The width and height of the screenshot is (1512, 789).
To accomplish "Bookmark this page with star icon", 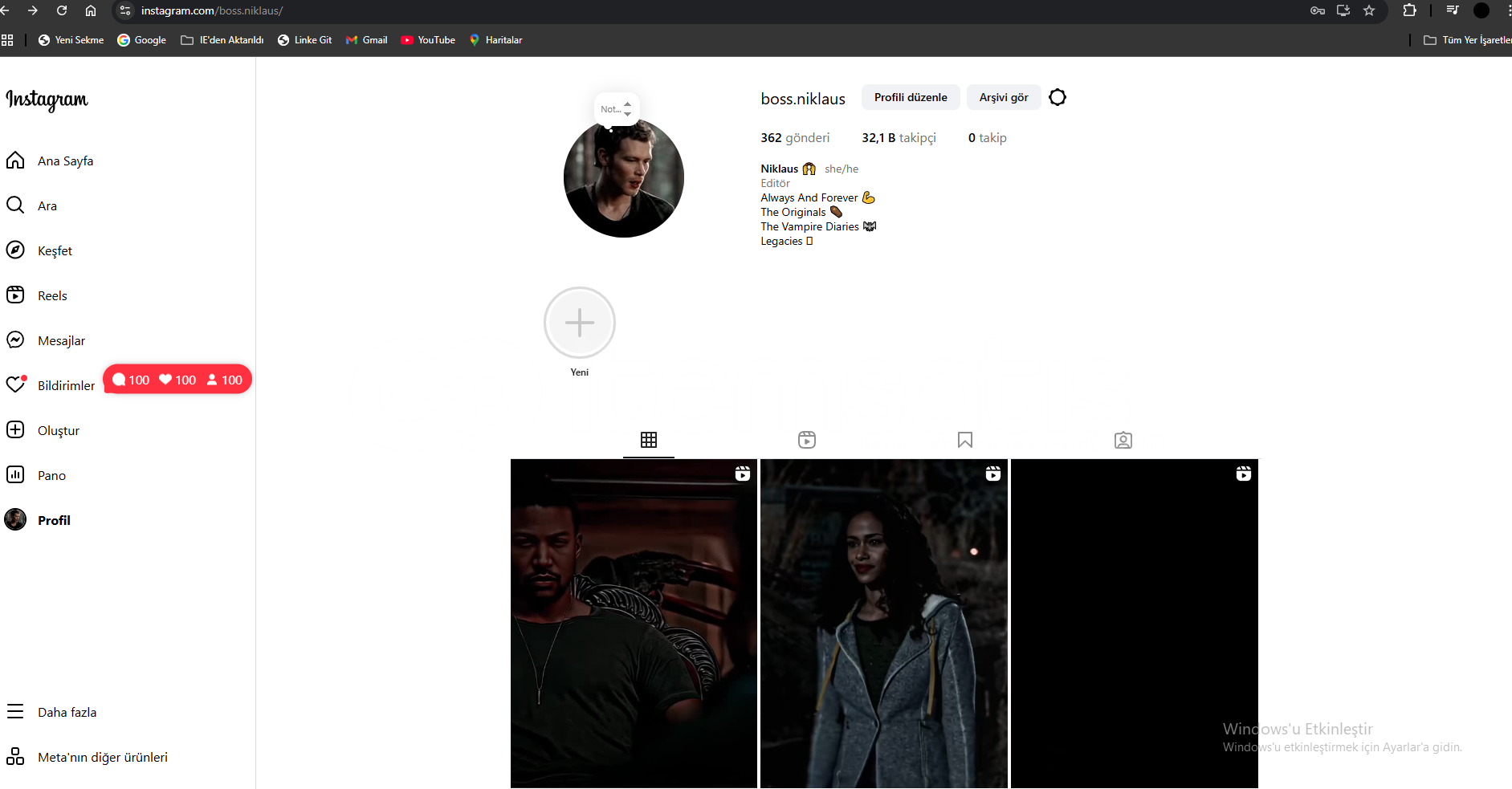I will pos(1369,10).
